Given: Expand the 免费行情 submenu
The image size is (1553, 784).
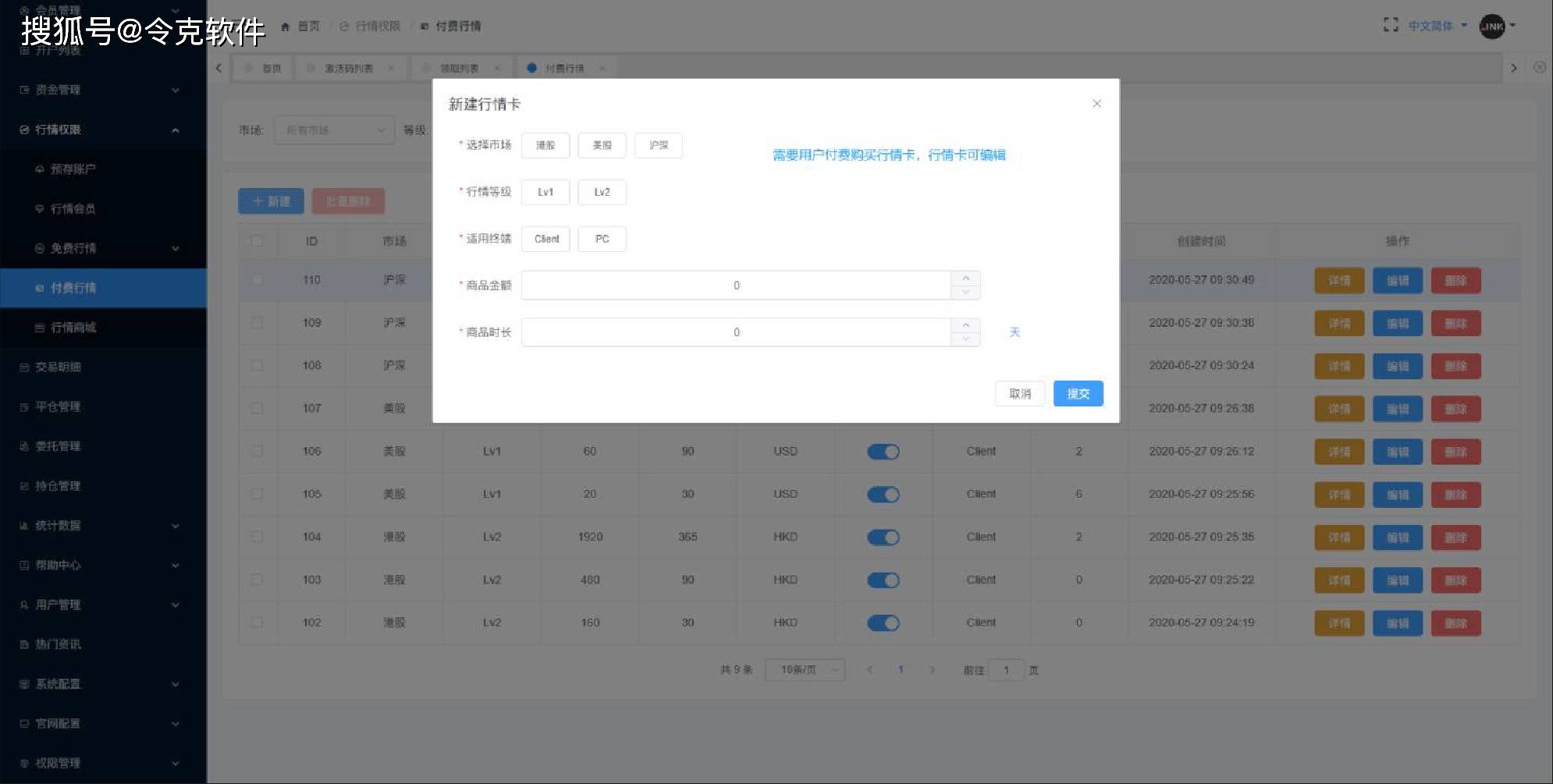Looking at the screenshot, I should tap(103, 248).
